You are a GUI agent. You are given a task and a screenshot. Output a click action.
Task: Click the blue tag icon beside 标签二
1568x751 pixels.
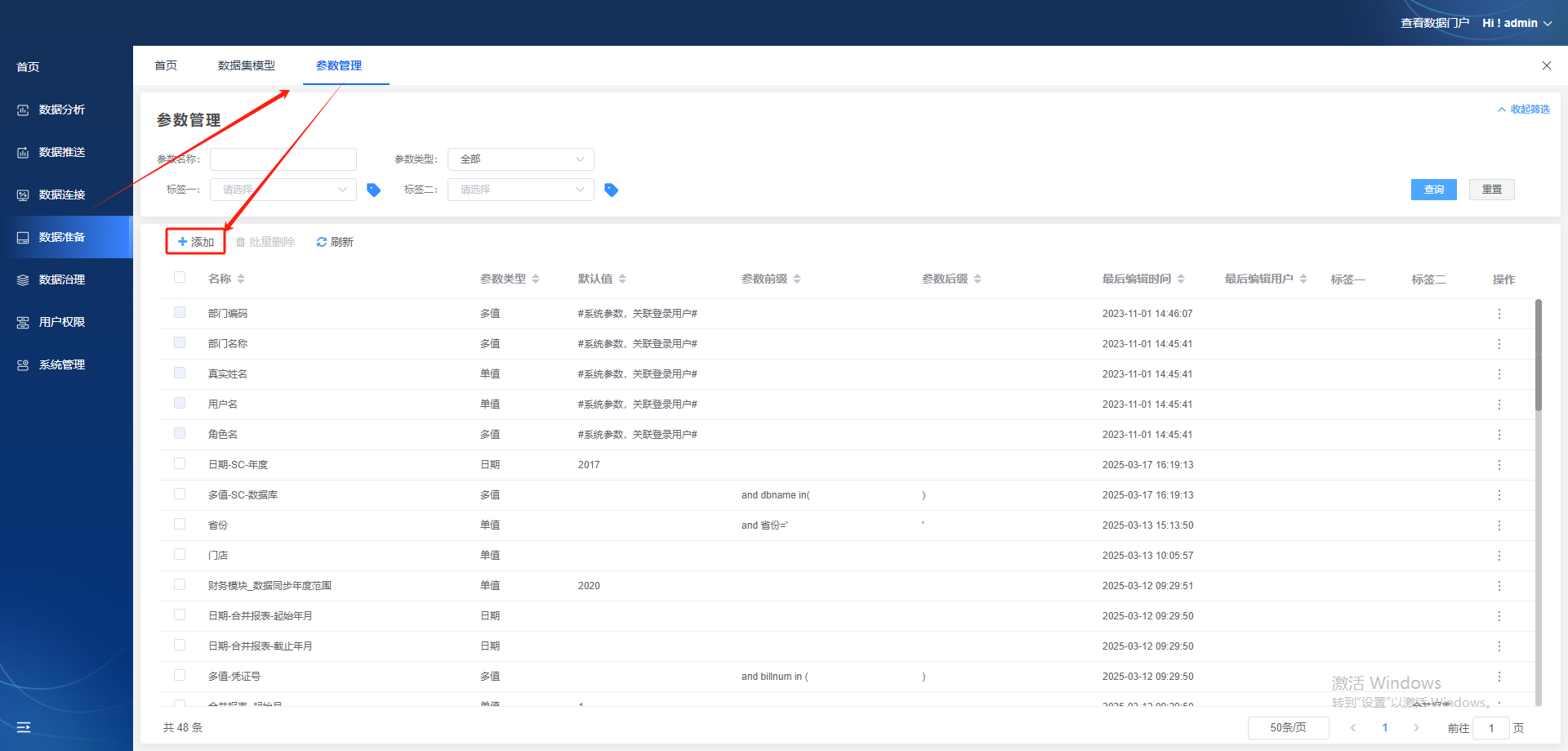coord(611,190)
